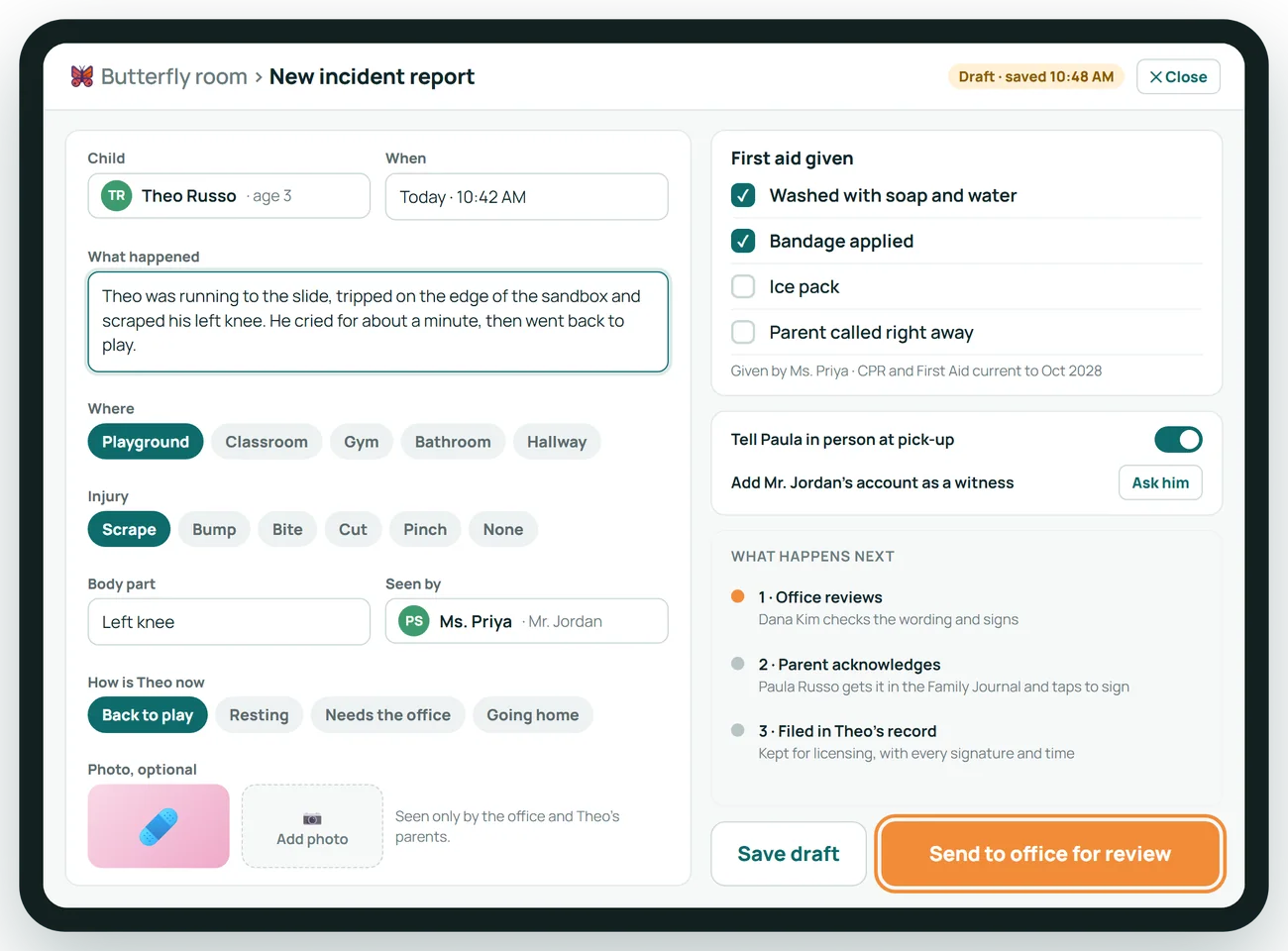1288x951 pixels.
Task: Select the Playground location chip
Action: 146,442
